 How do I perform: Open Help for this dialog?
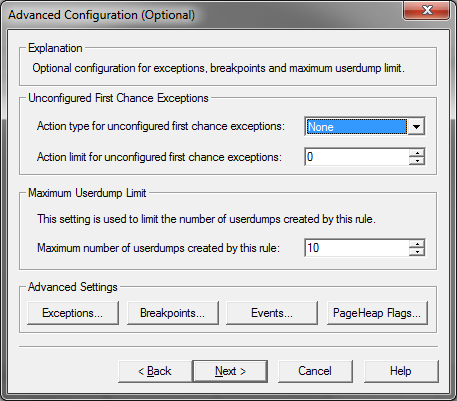tap(401, 371)
